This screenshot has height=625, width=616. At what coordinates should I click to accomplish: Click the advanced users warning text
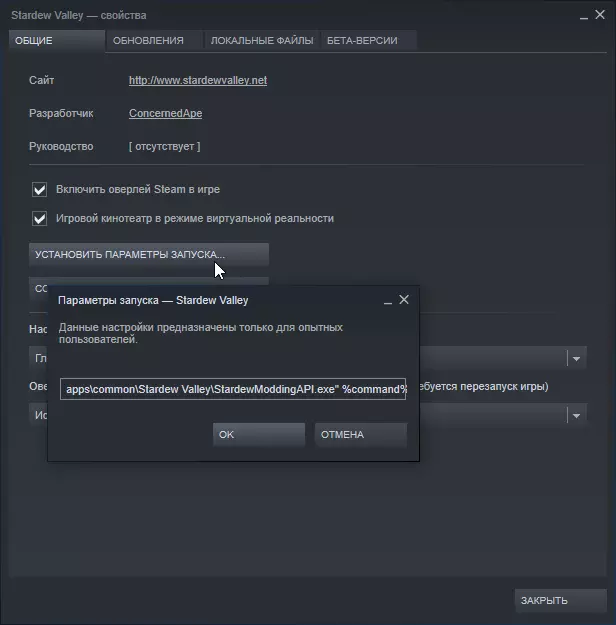(201, 333)
